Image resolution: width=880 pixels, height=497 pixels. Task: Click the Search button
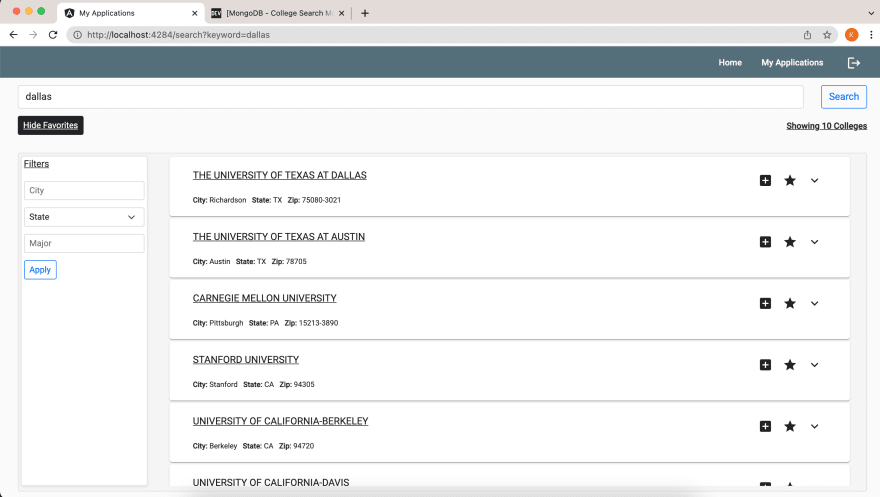coord(844,96)
